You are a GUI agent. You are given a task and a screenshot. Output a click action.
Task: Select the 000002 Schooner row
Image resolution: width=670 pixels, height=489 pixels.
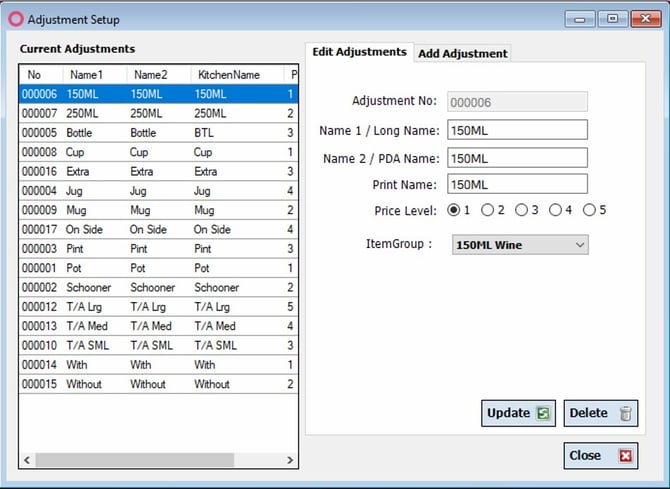pyautogui.click(x=158, y=287)
